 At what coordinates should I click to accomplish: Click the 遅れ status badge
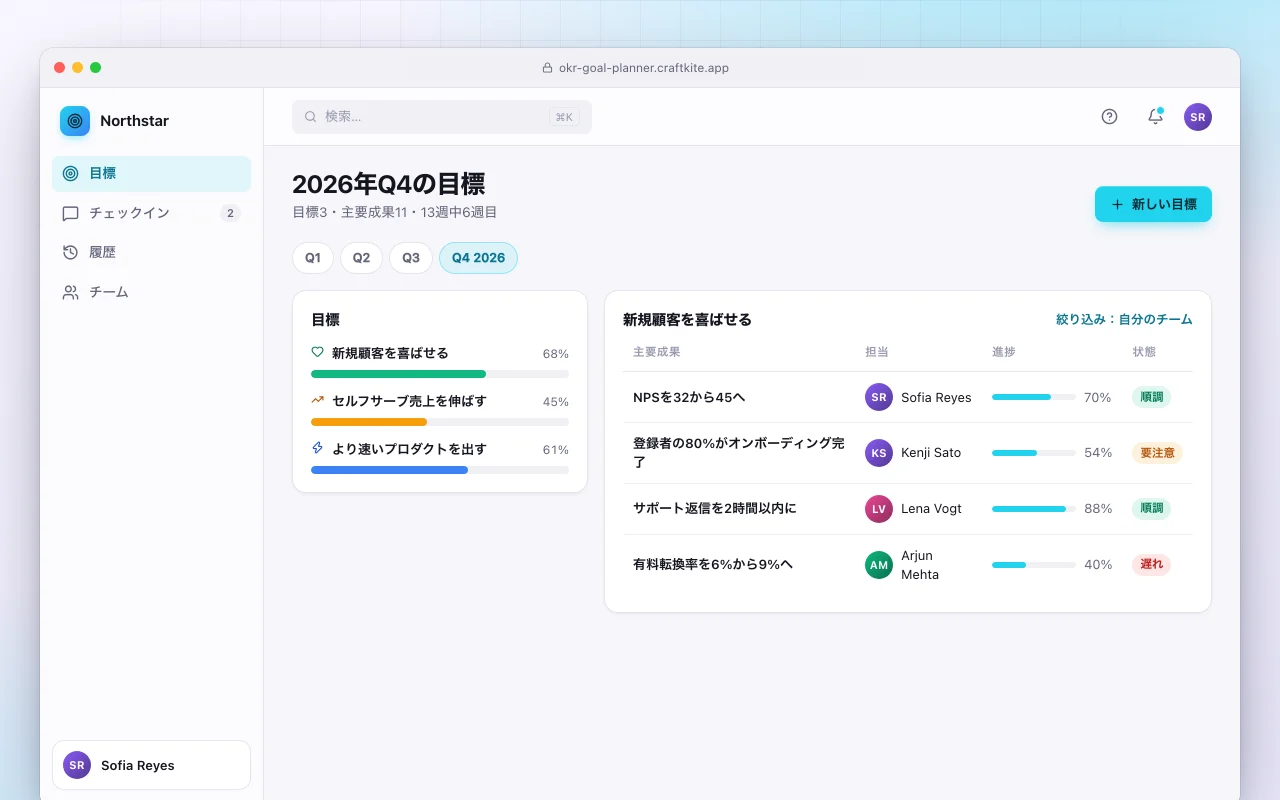point(1151,564)
